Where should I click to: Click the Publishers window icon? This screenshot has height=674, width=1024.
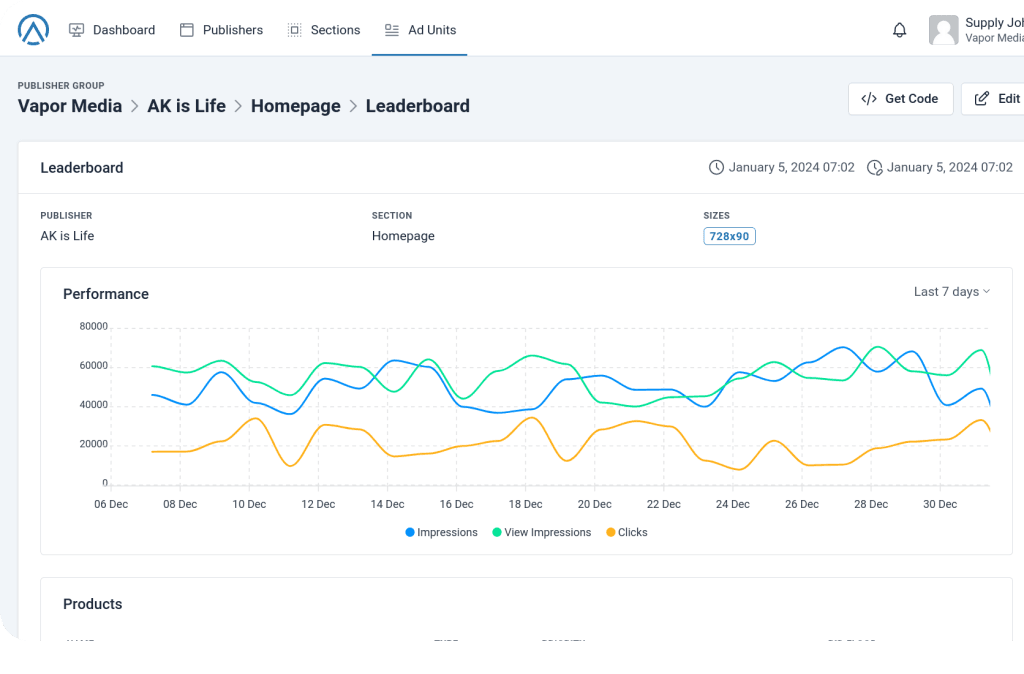(187, 30)
